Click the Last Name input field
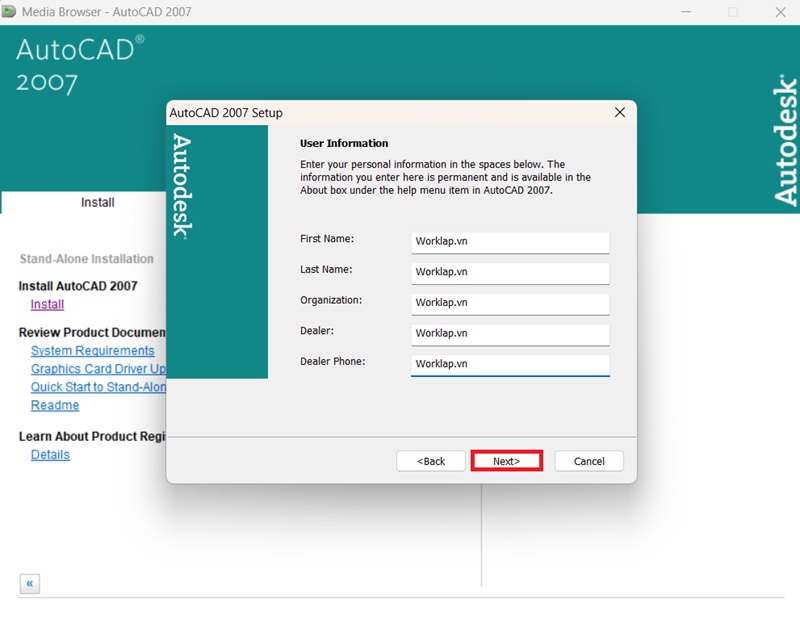 (510, 272)
